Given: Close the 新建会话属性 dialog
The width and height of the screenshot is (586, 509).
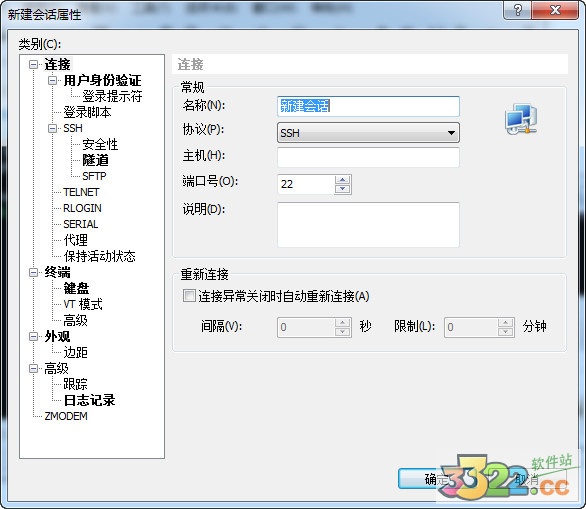Looking at the screenshot, I should [555, 10].
